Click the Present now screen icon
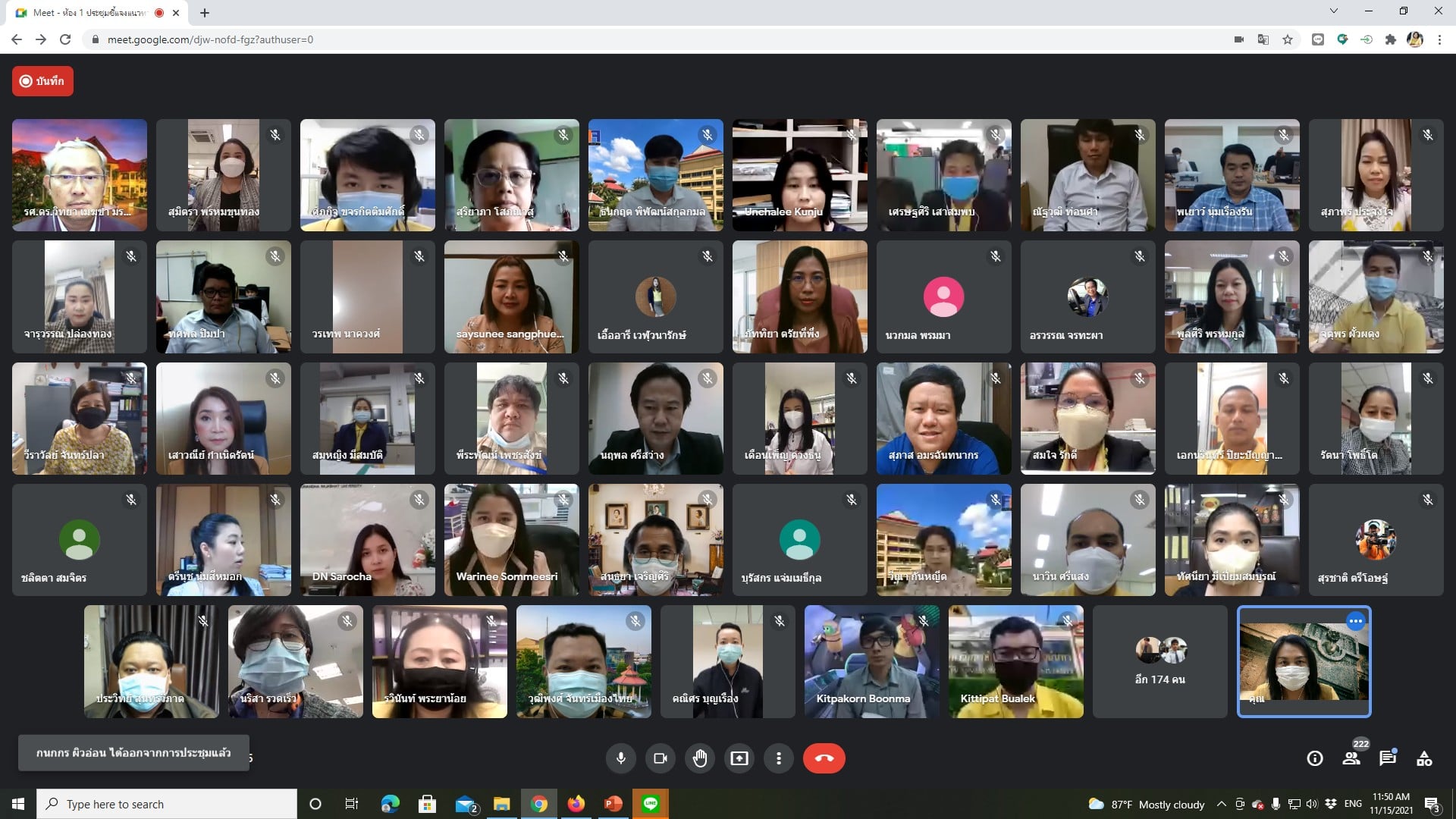The width and height of the screenshot is (1456, 819). click(739, 758)
